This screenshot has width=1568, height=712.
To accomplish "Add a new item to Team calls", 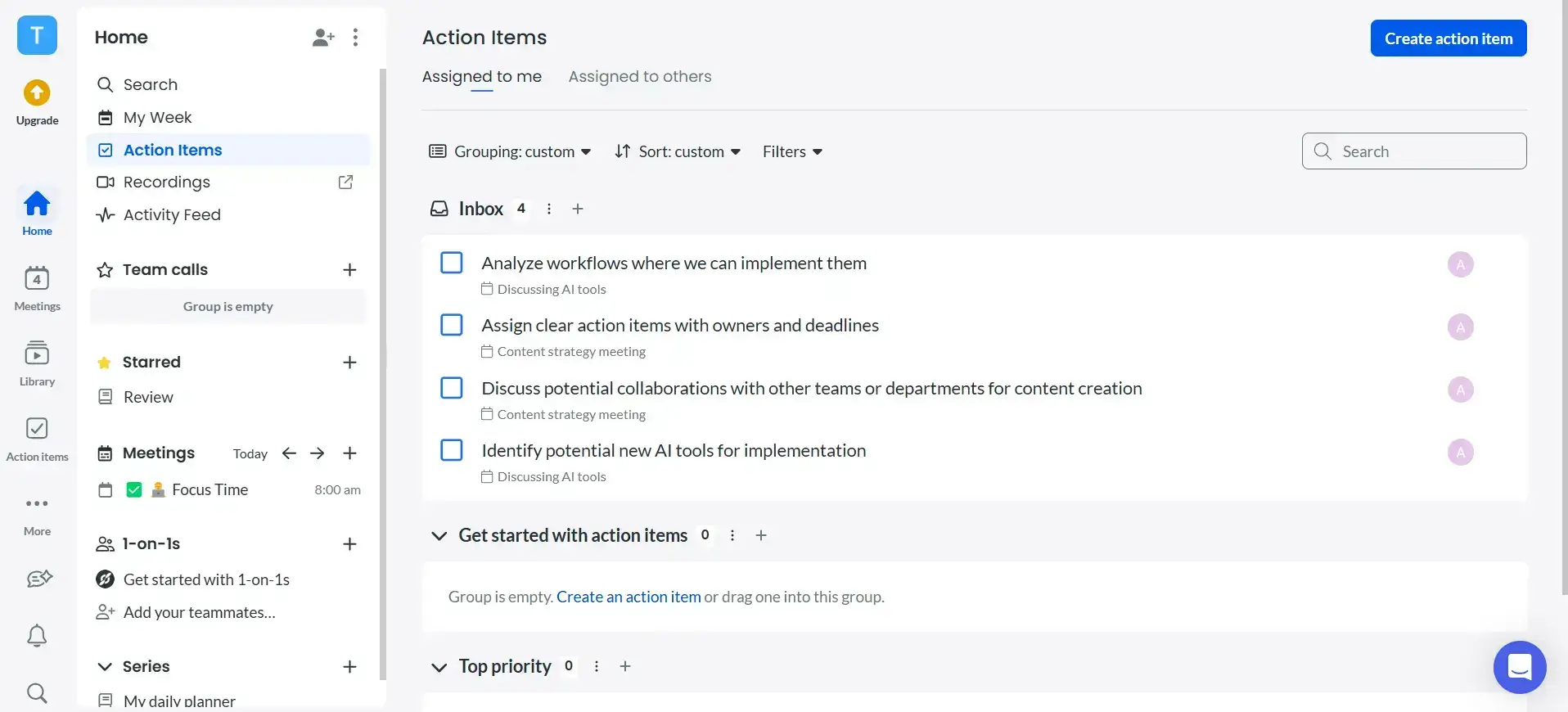I will point(349,270).
